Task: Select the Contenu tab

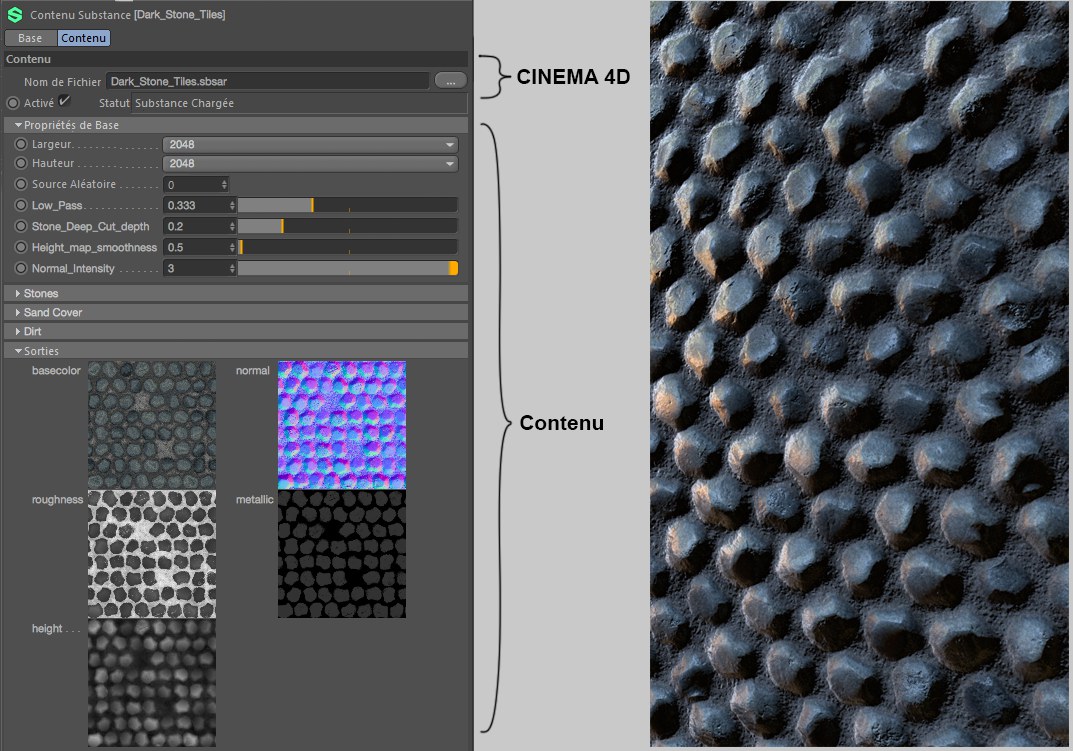Action: tap(83, 38)
